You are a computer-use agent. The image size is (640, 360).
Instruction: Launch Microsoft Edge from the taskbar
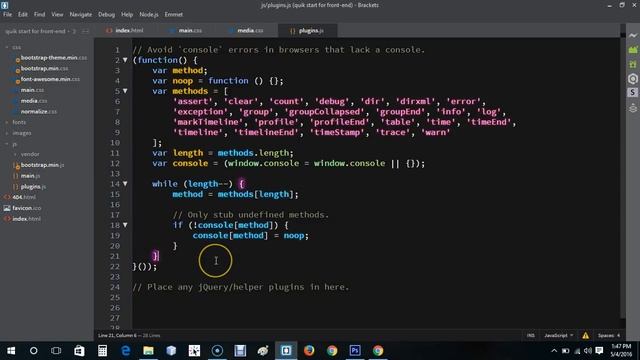[x=125, y=351]
